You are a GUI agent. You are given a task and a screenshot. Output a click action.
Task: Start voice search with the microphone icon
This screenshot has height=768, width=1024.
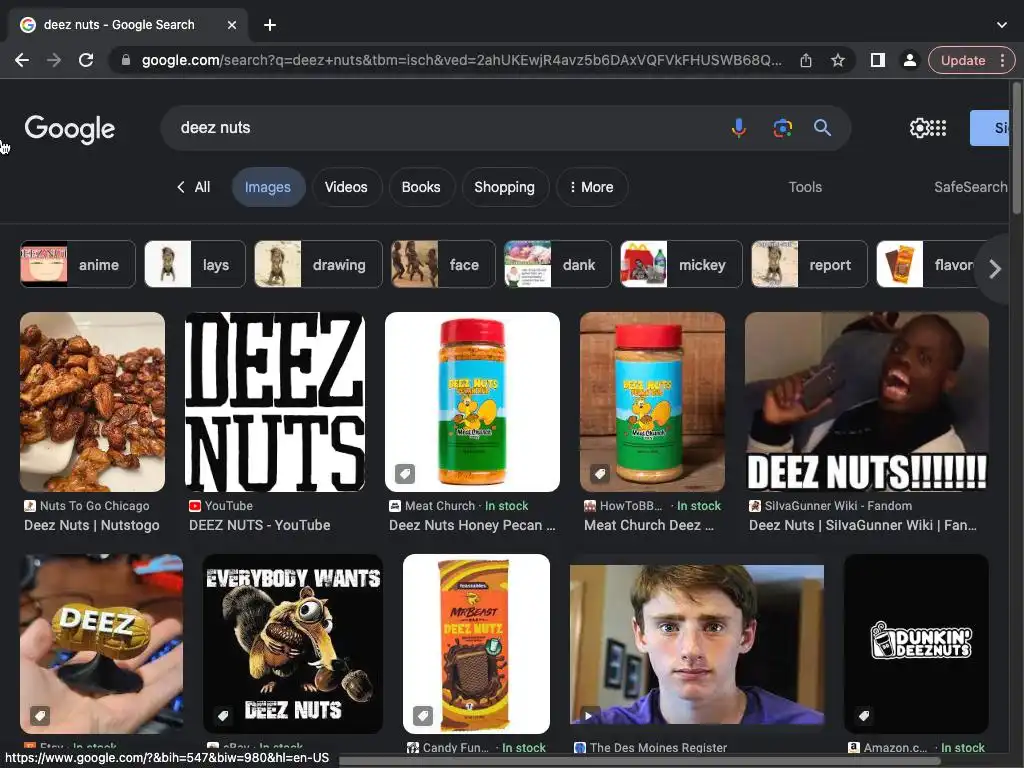click(739, 128)
